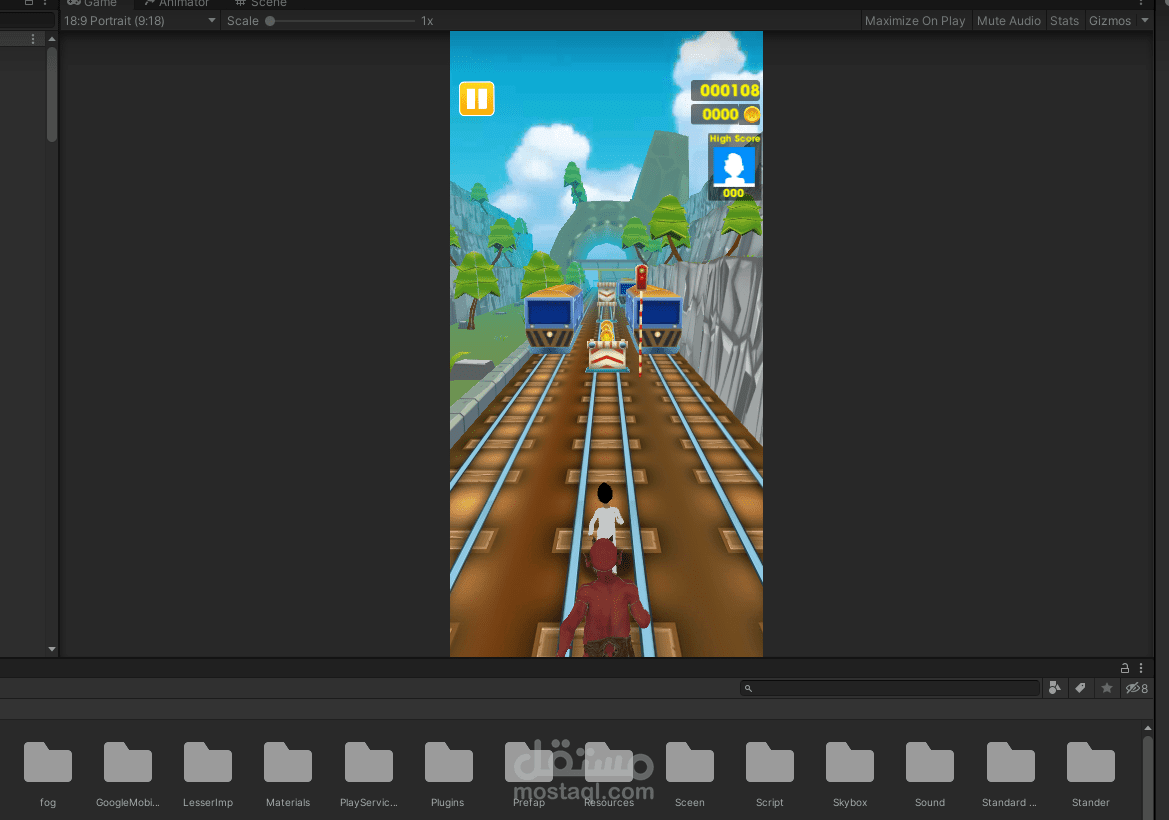
Task: Toggle Gizmos in the Game view
Action: (1109, 21)
